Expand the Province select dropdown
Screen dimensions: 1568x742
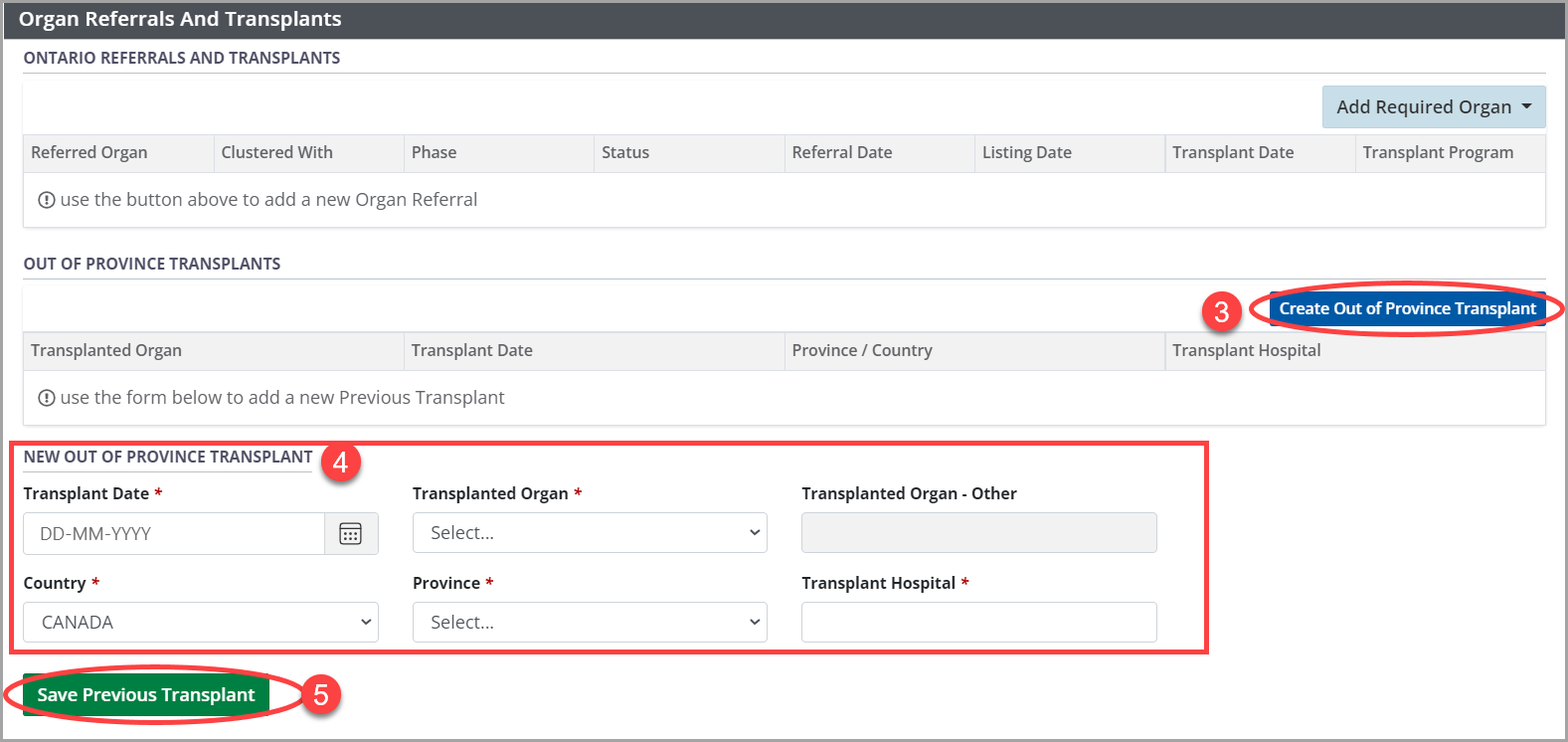coord(590,623)
